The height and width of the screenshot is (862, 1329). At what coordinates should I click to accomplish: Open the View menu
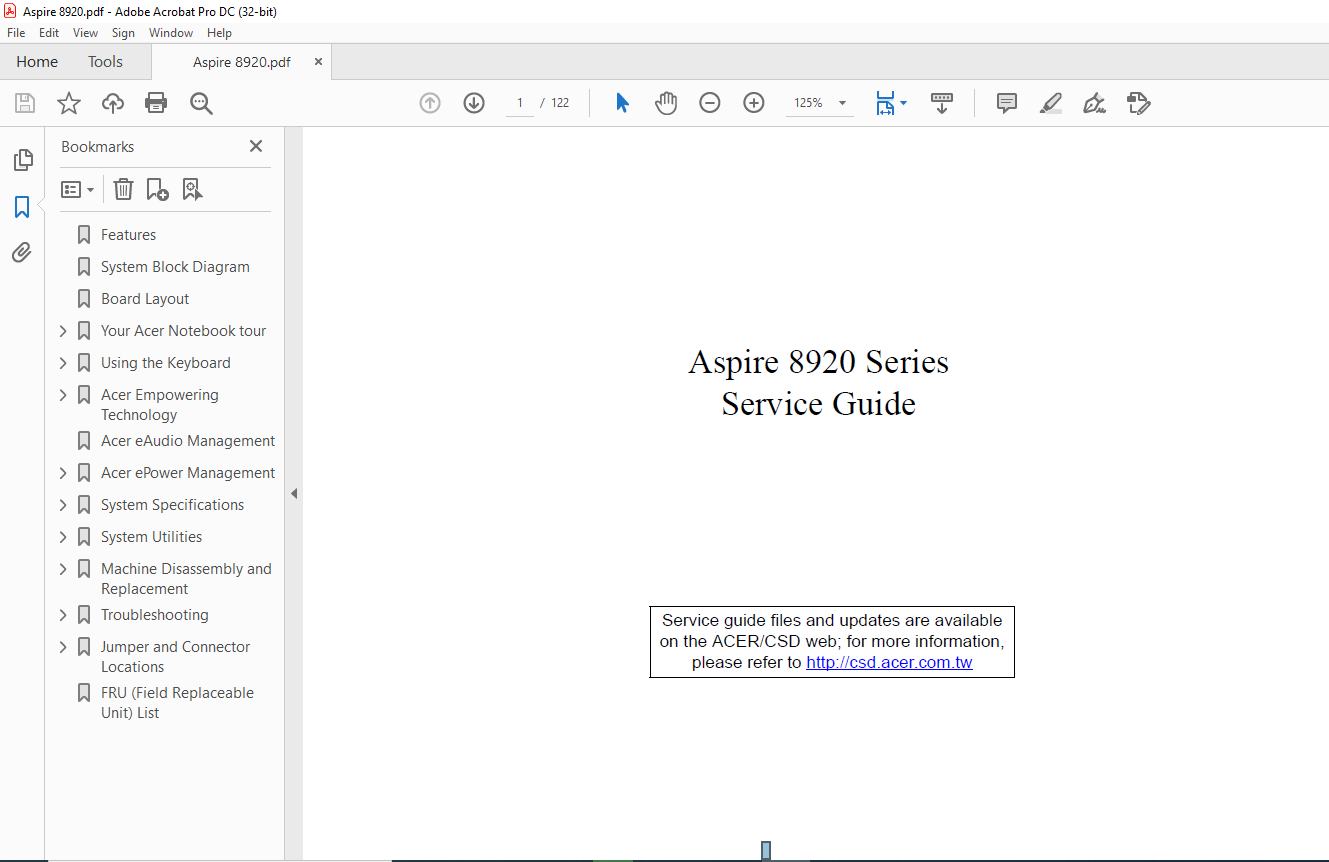point(85,33)
